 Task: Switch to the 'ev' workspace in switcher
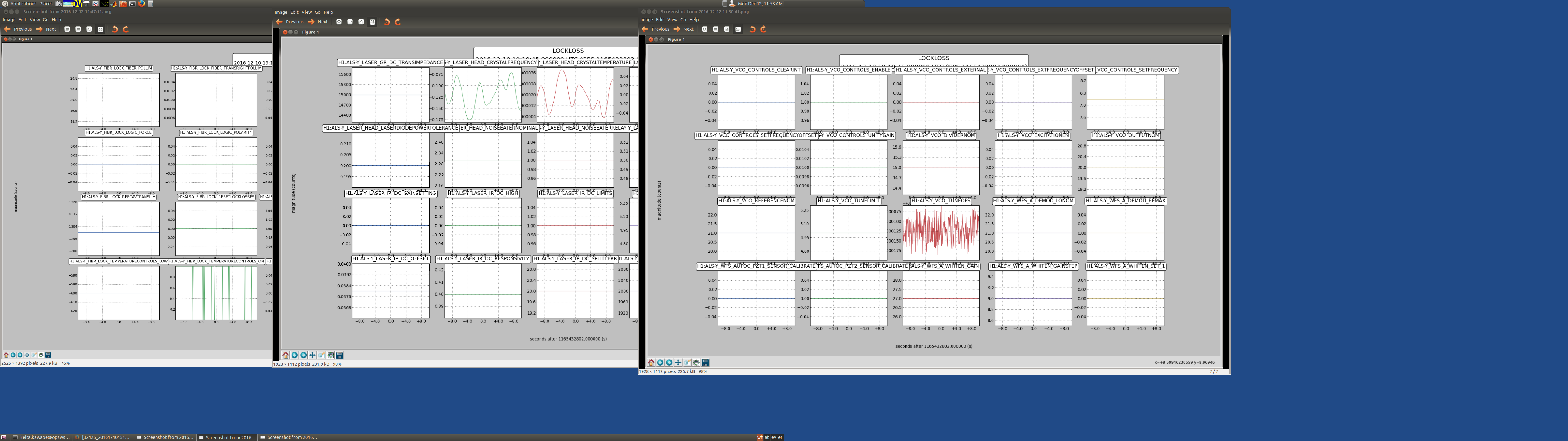(774, 437)
